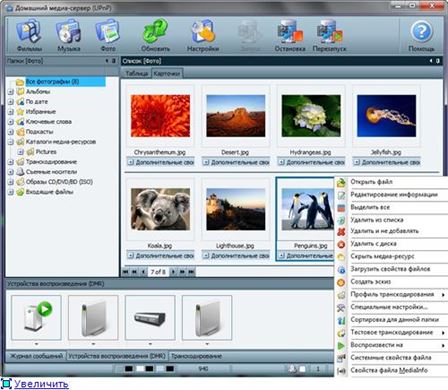
Task: Expand the Транскодирование tree node
Action: pyautogui.click(x=11, y=162)
